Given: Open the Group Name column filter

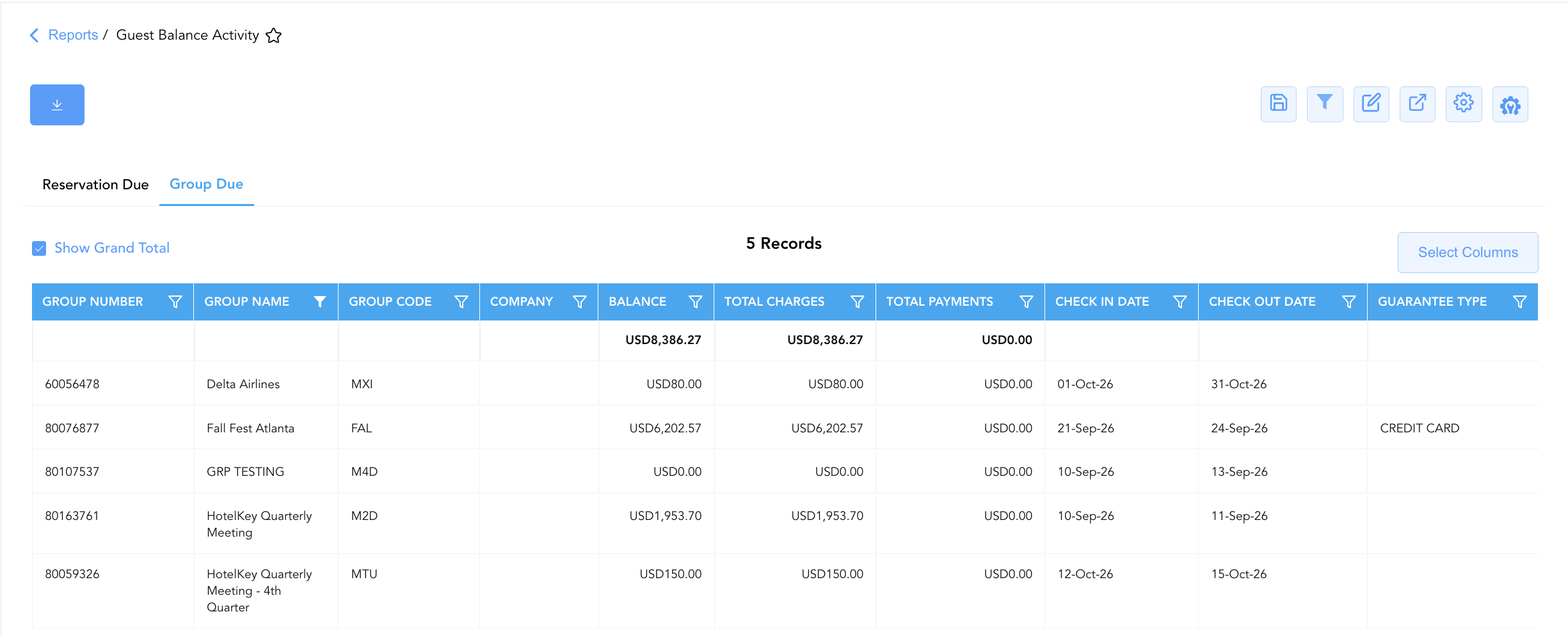Looking at the screenshot, I should point(320,302).
